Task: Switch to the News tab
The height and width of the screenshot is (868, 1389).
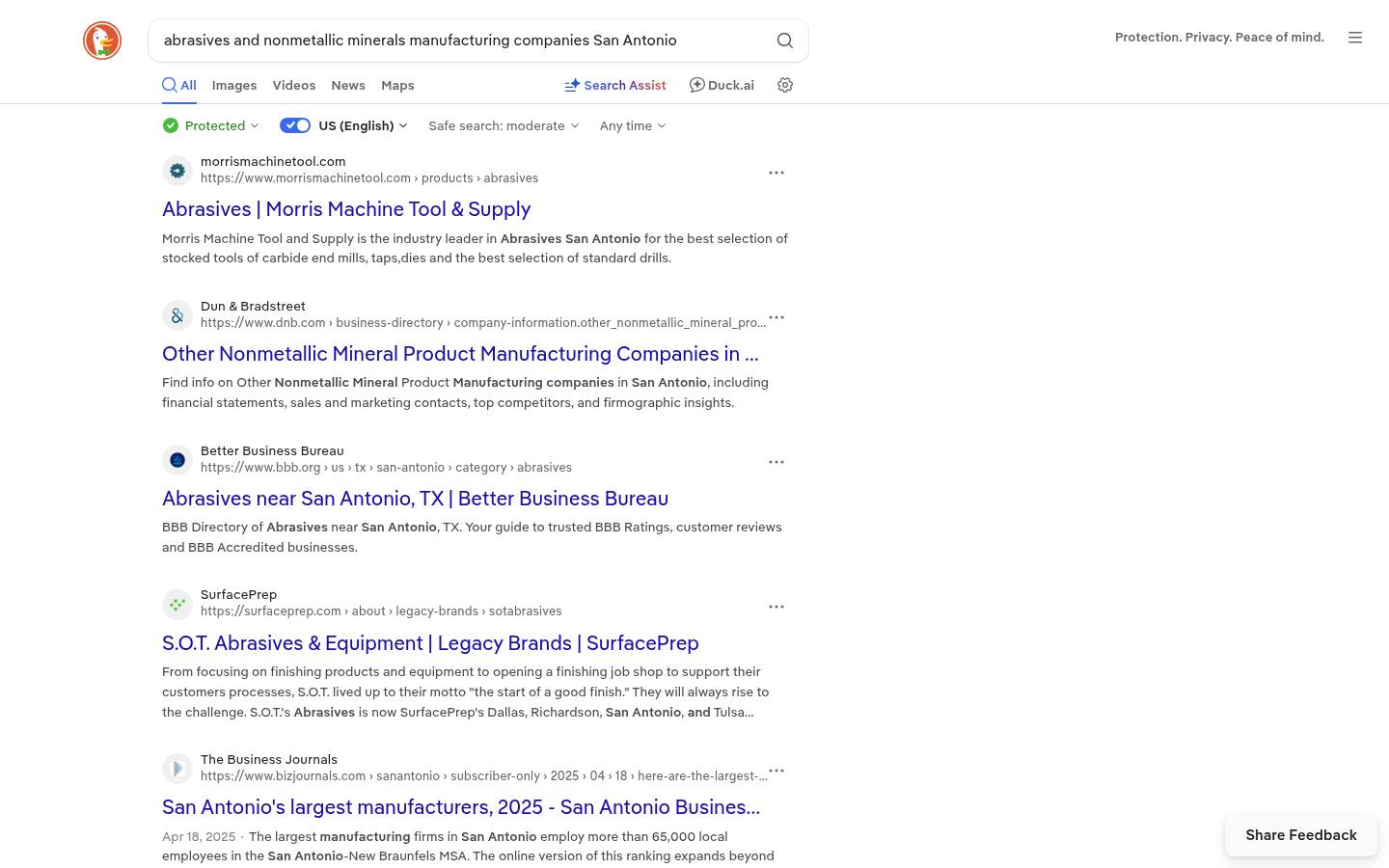Action: pyautogui.click(x=348, y=85)
